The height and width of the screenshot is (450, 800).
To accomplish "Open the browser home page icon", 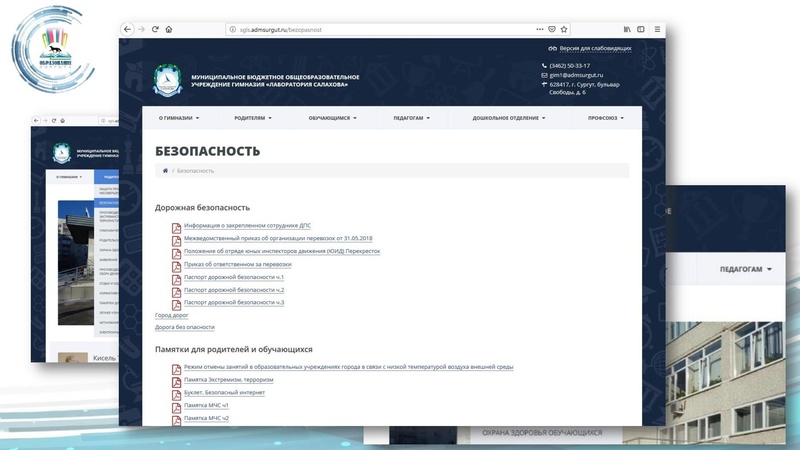I will [169, 30].
